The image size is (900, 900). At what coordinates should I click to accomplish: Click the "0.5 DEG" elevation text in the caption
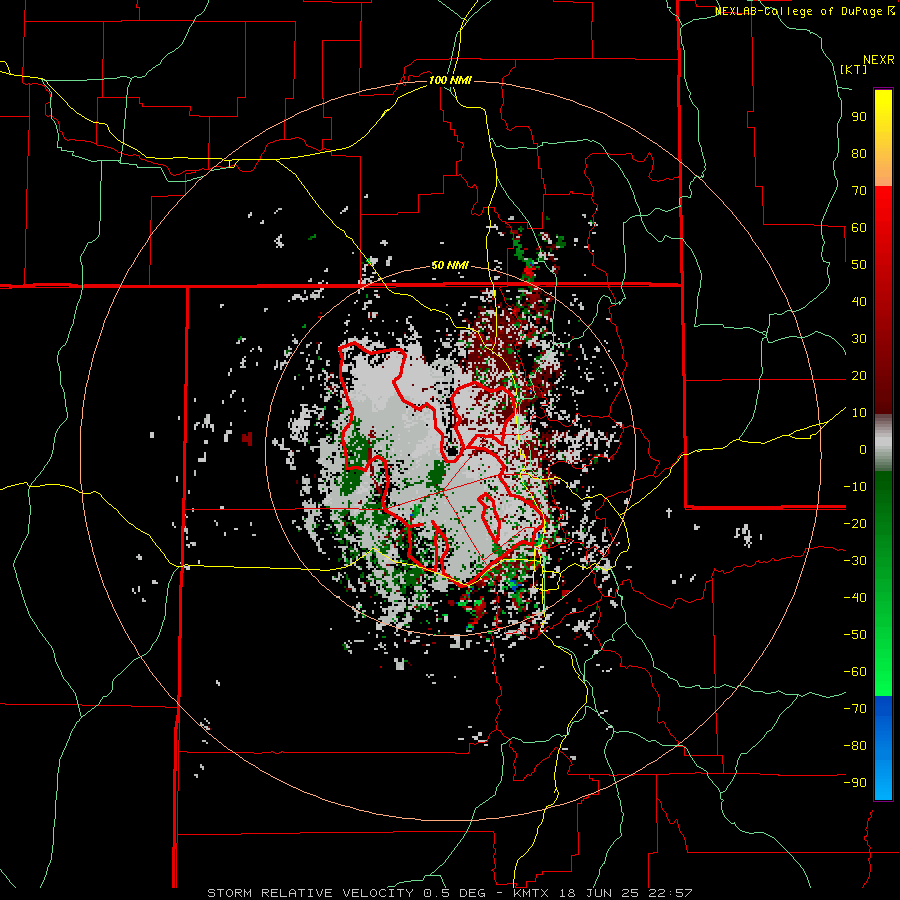point(454,893)
